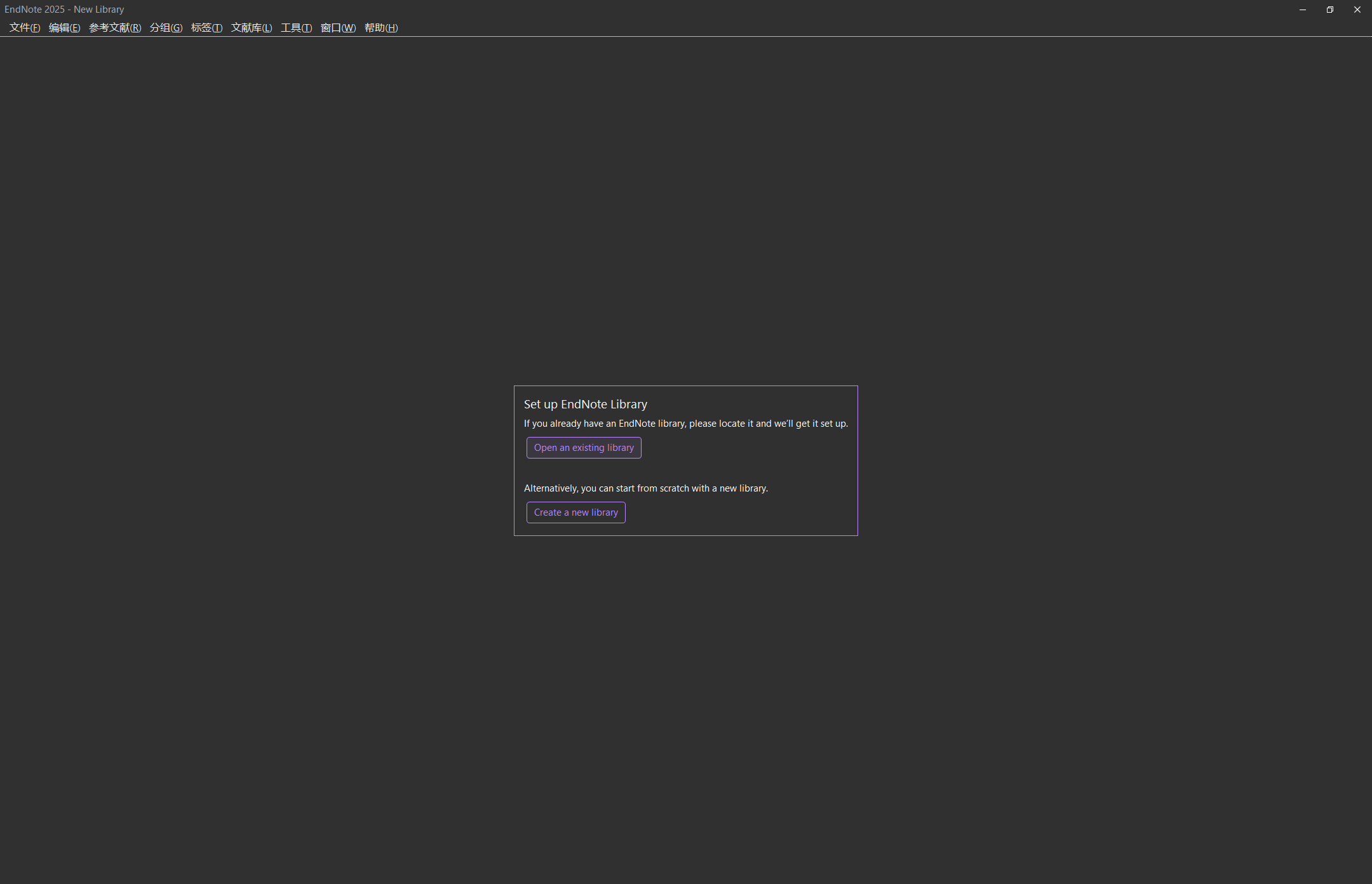1372x884 pixels.
Task: Open the 文件(F) menu
Action: click(x=25, y=28)
